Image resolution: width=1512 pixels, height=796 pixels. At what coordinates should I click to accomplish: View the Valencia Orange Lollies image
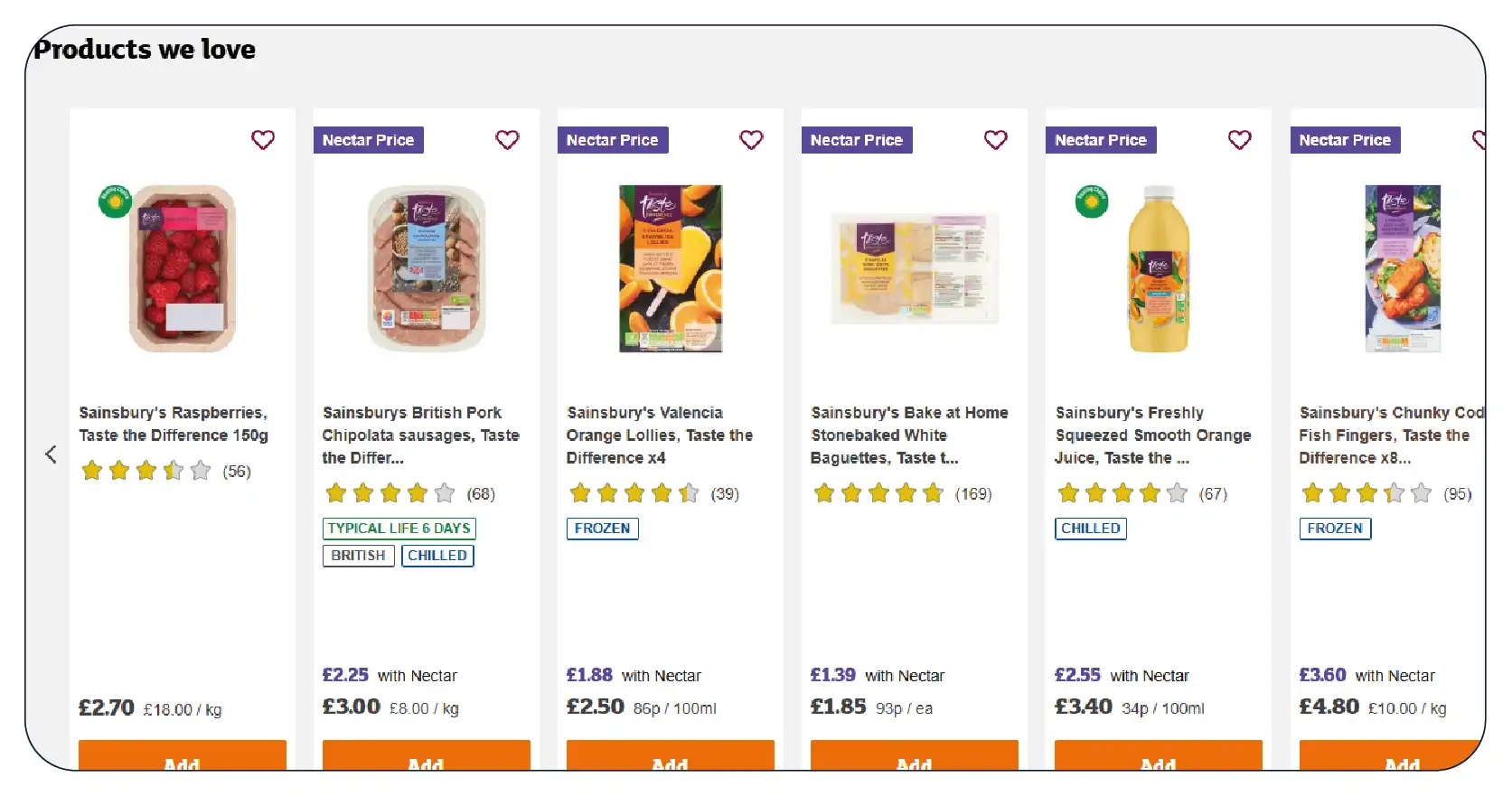[671, 268]
